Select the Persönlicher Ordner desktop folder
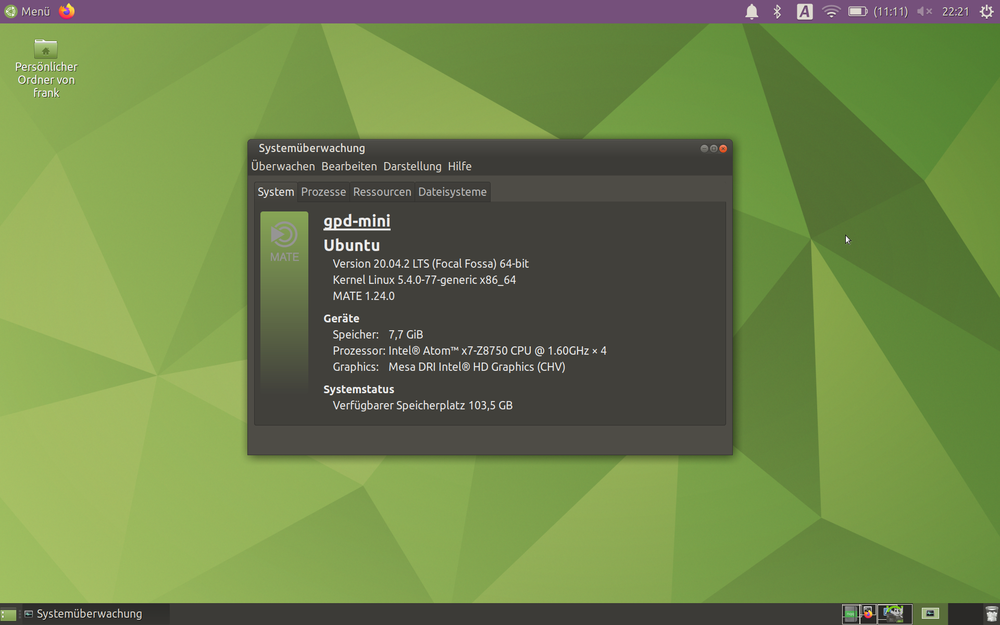The image size is (1000, 625). (x=46, y=49)
